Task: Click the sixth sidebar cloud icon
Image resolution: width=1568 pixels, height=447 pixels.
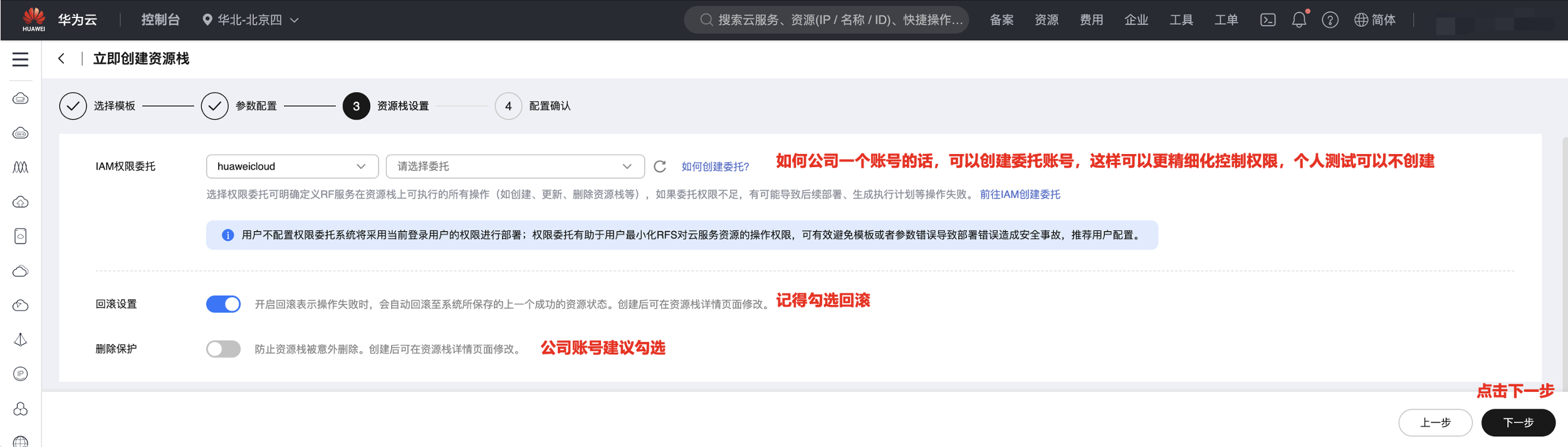Action: [x=21, y=270]
